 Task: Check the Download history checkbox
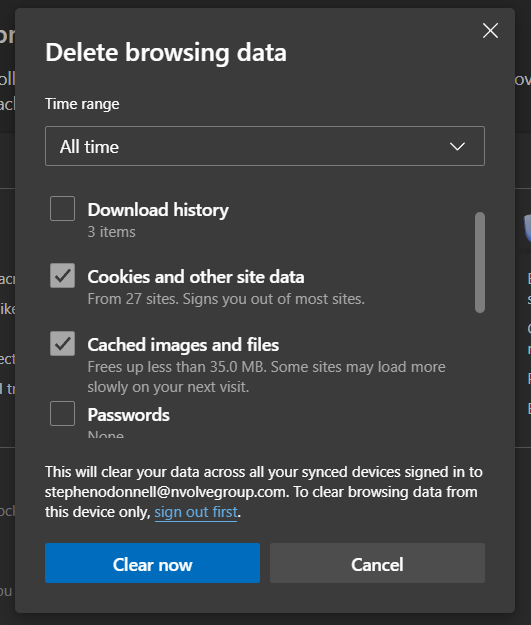[63, 208]
